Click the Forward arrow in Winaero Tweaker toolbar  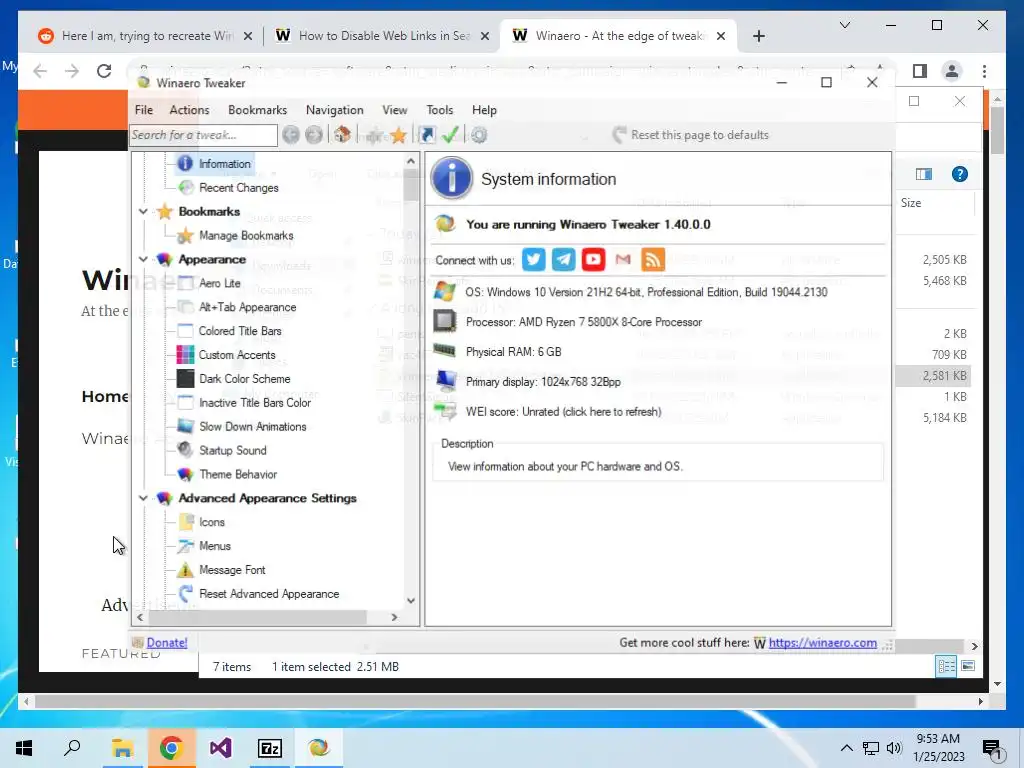point(314,135)
